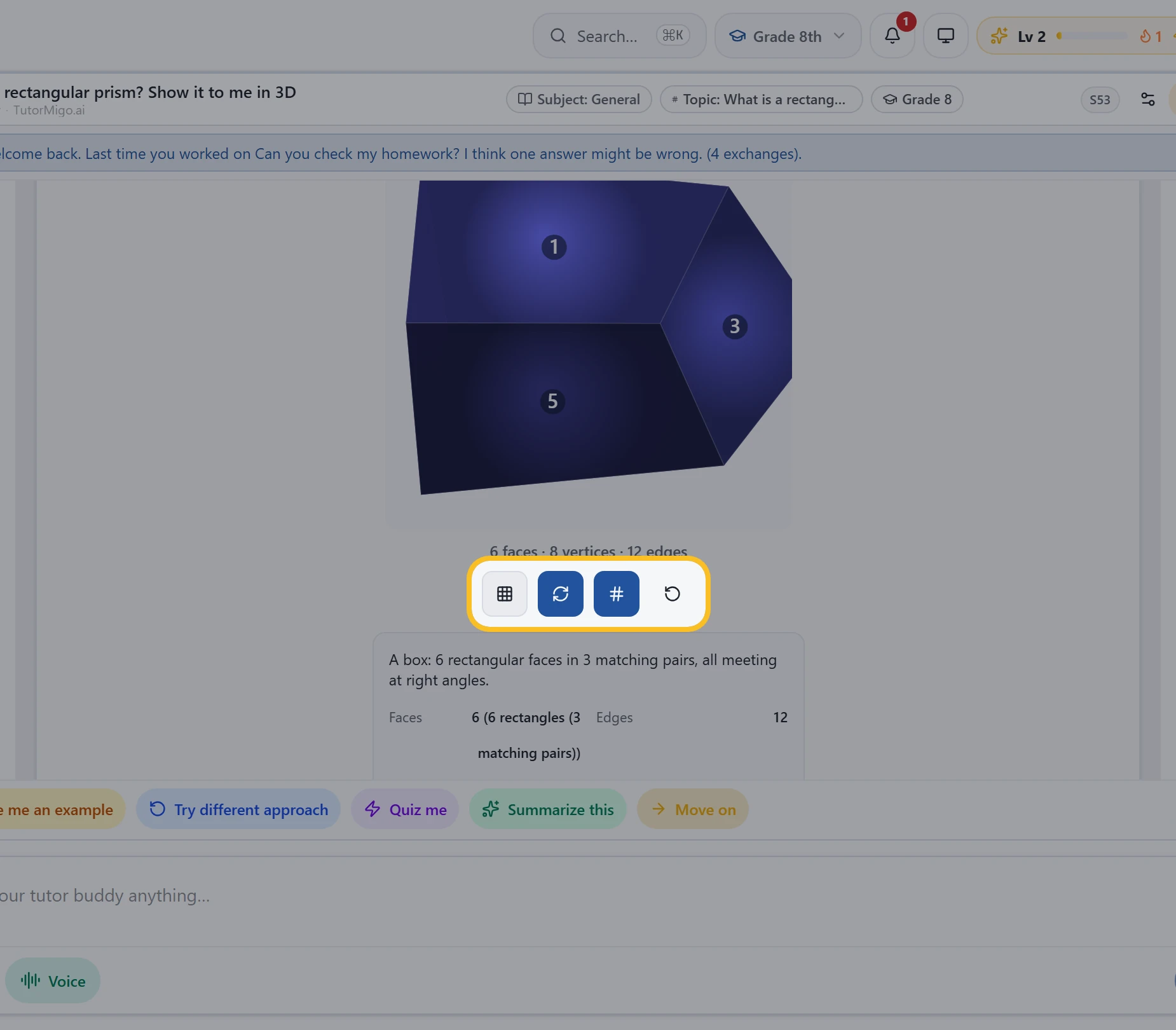The image size is (1176, 1030).
Task: Open the Search box
Action: click(619, 36)
